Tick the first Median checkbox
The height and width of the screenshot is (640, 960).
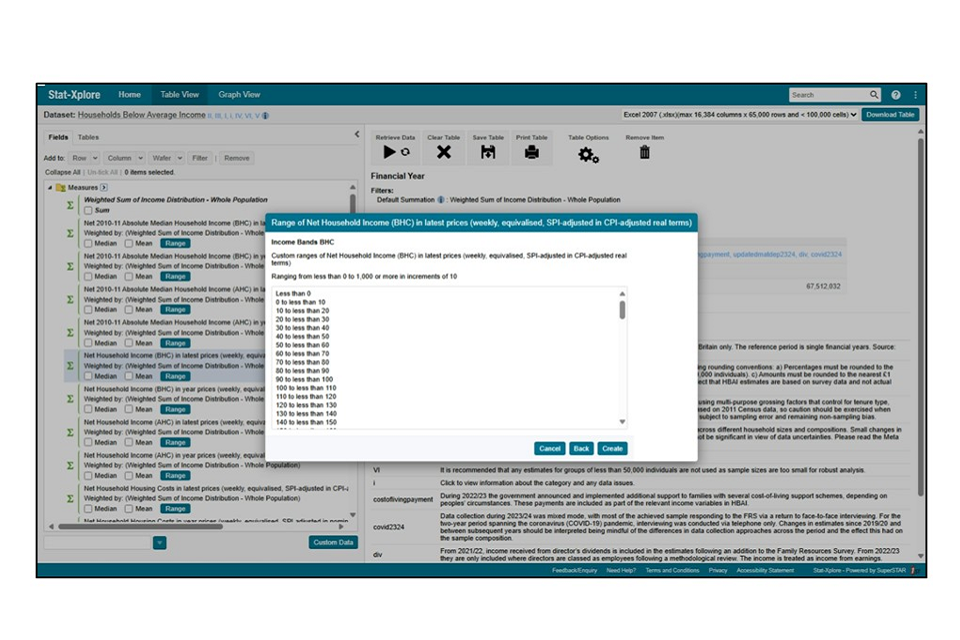[89, 243]
